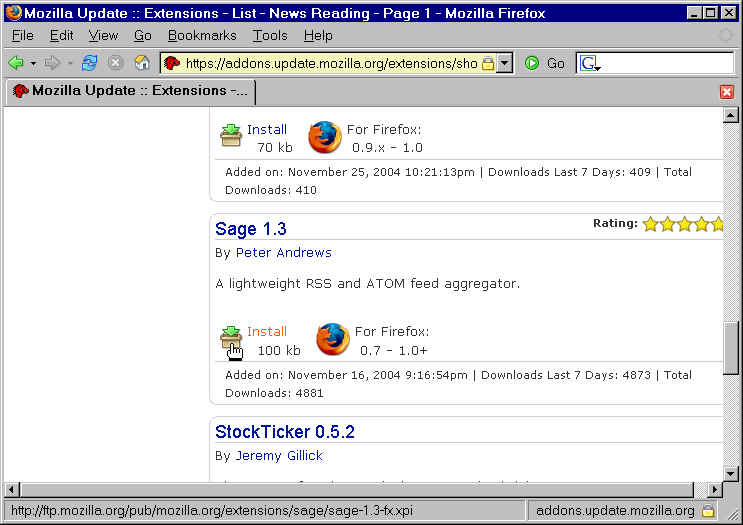Select the Mozilla Update Extensions tab
This screenshot has height=525, width=743.
130,91
